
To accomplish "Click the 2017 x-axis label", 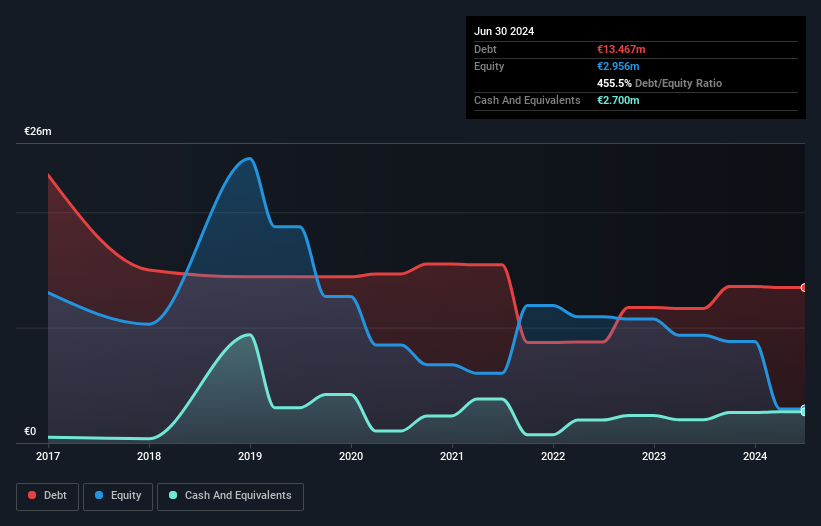I will tap(48, 456).
